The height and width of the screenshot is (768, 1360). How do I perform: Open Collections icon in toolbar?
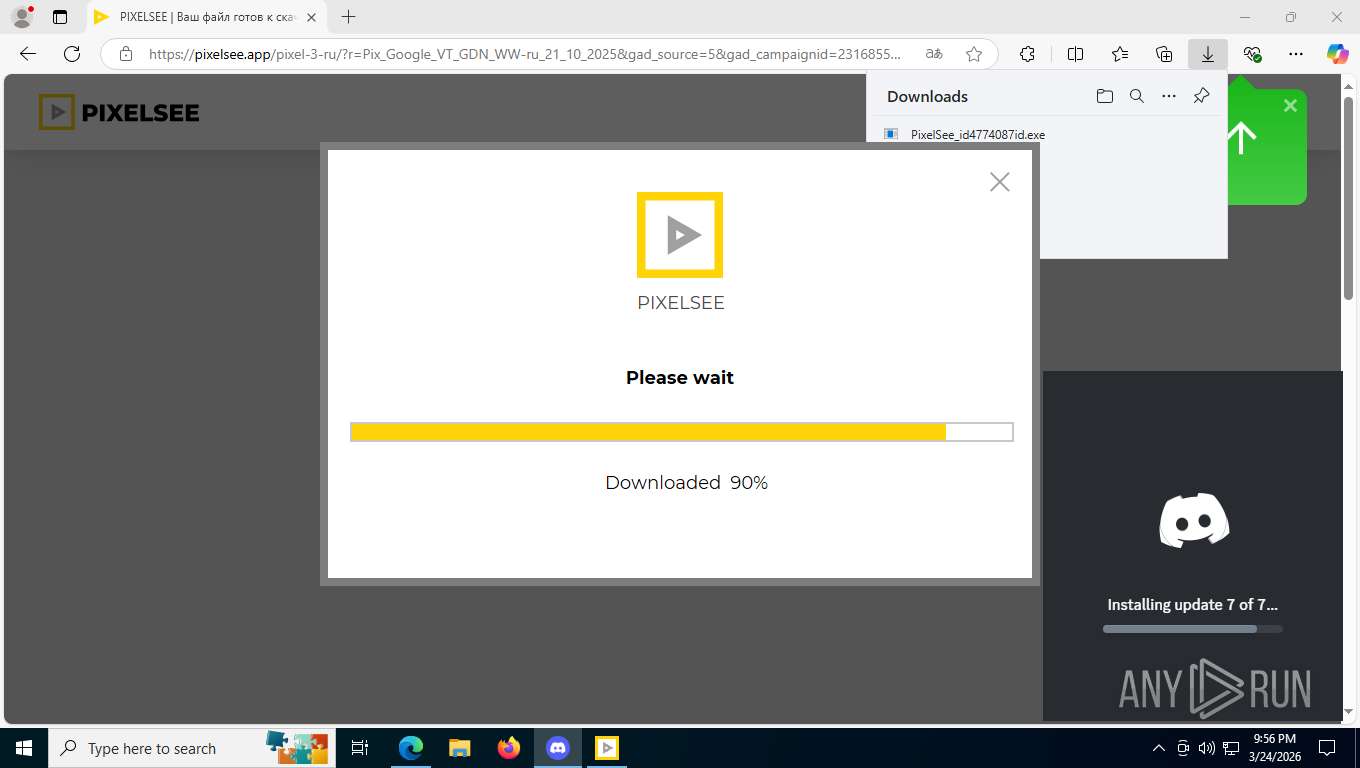pyautogui.click(x=1164, y=54)
